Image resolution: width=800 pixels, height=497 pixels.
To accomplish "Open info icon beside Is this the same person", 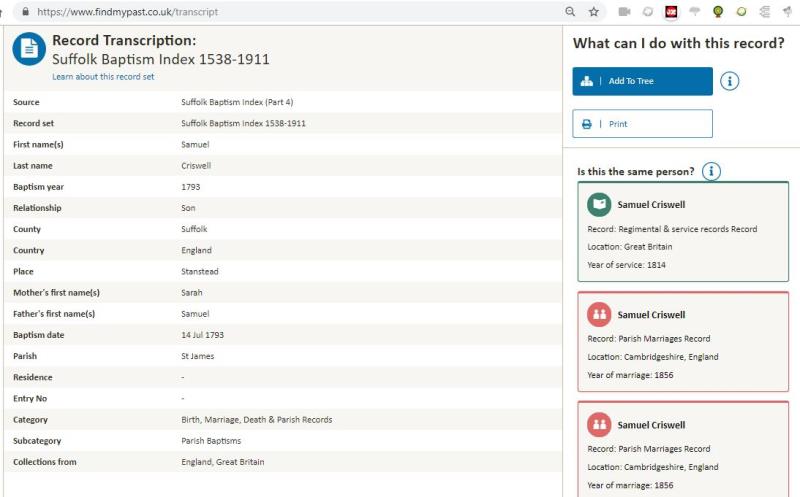I will point(711,171).
